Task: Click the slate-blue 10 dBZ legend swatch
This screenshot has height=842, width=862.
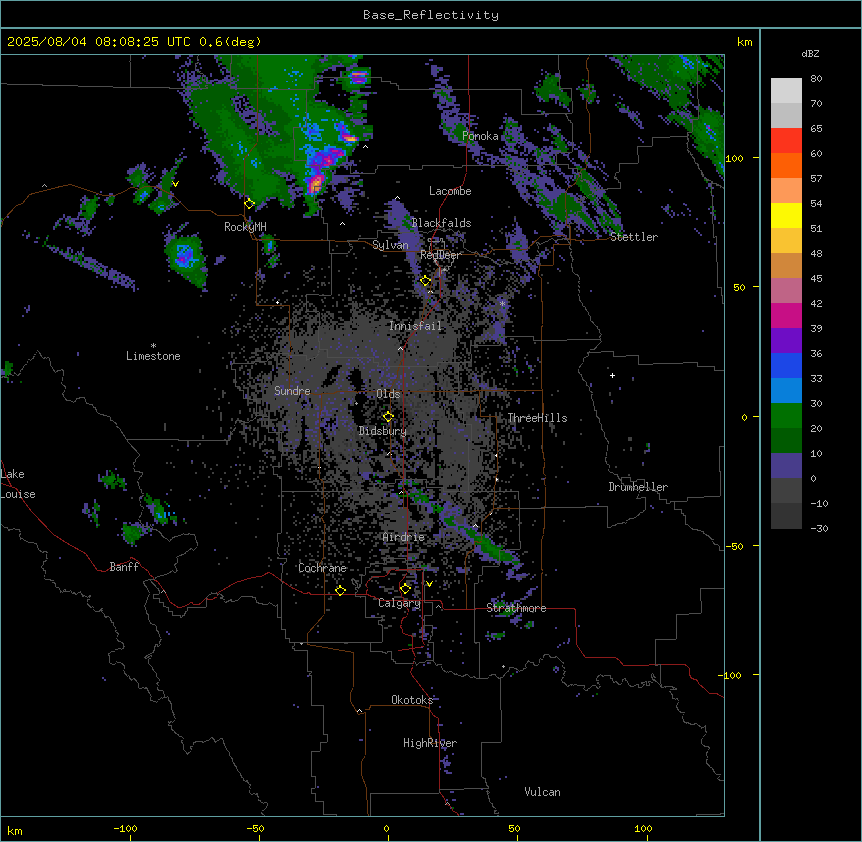Action: [786, 466]
